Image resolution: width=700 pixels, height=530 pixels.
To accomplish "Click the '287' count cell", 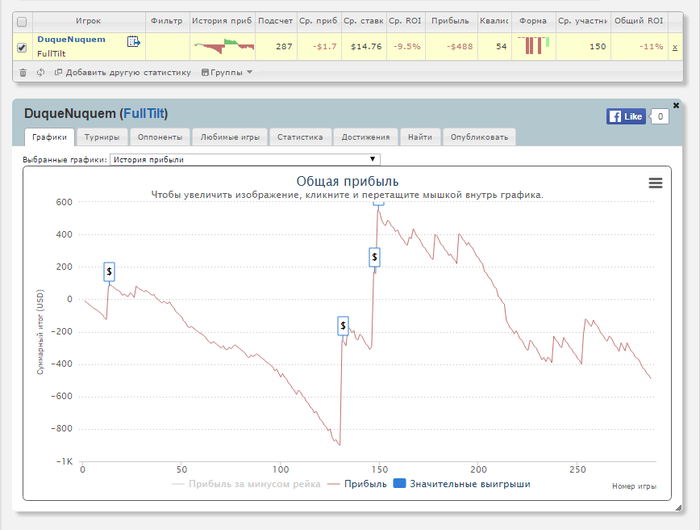I will tap(275, 46).
